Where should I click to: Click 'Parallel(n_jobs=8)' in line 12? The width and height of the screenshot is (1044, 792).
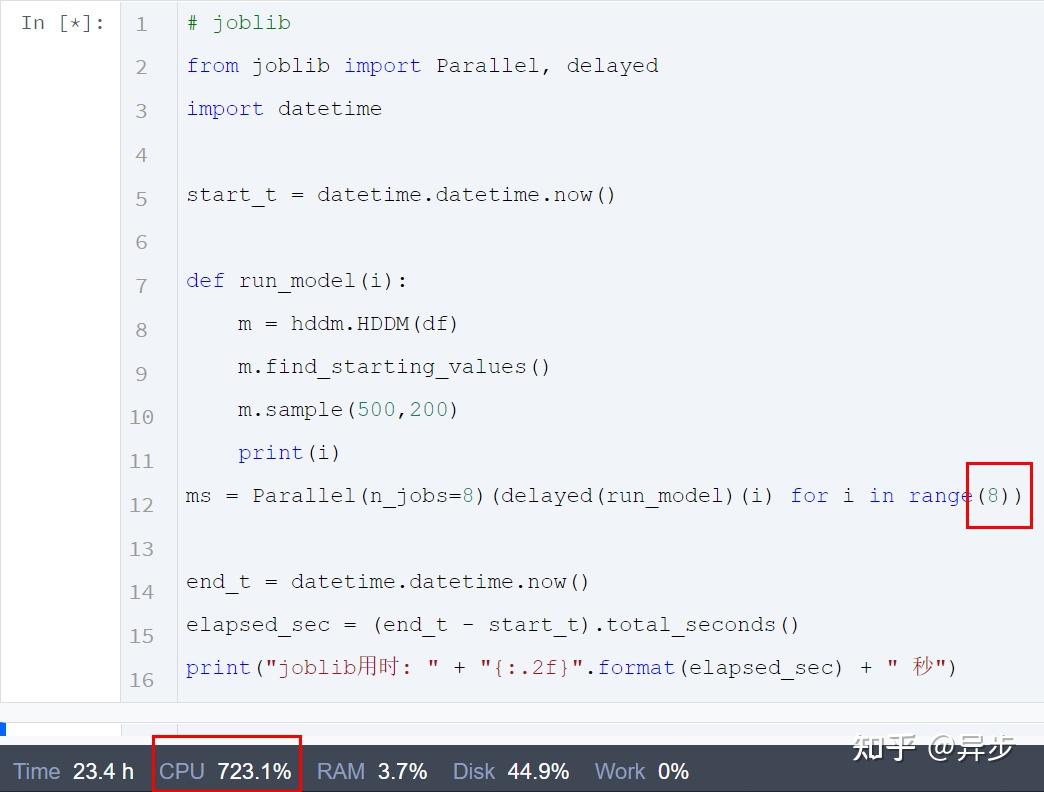tap(368, 496)
